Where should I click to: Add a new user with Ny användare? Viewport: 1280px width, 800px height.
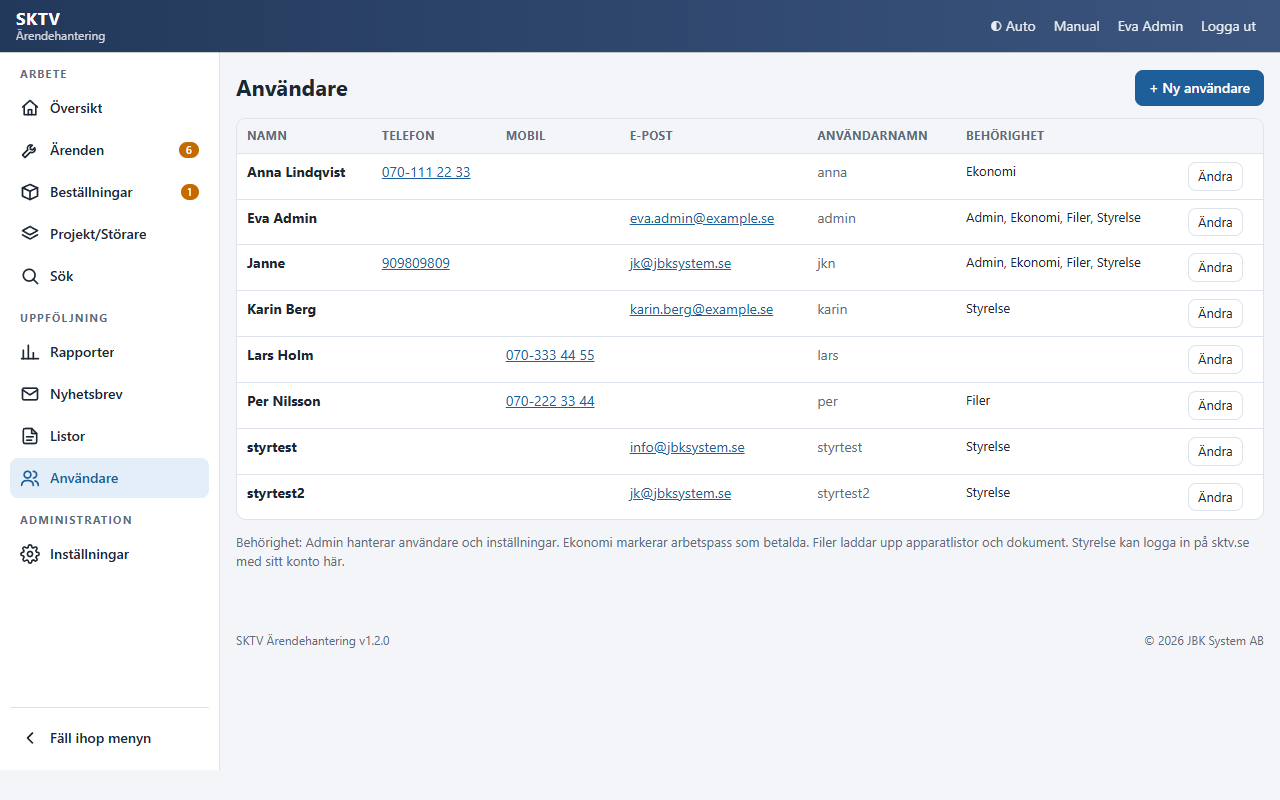tap(1199, 88)
